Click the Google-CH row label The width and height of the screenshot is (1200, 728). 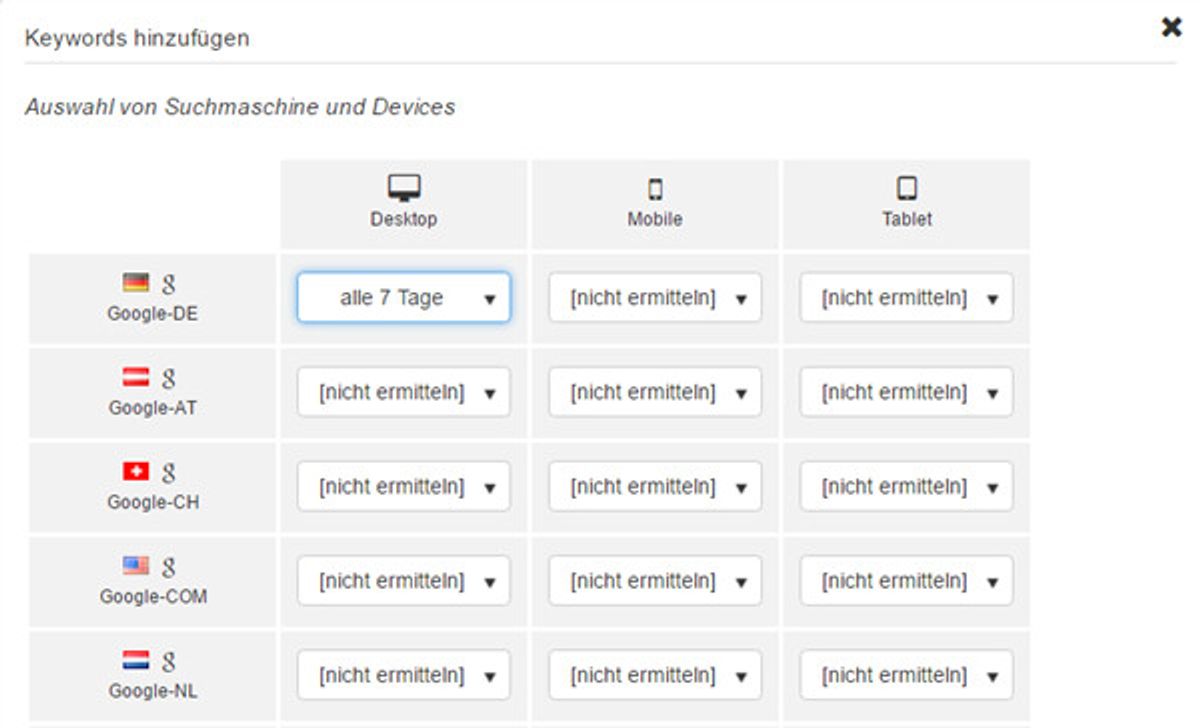153,502
